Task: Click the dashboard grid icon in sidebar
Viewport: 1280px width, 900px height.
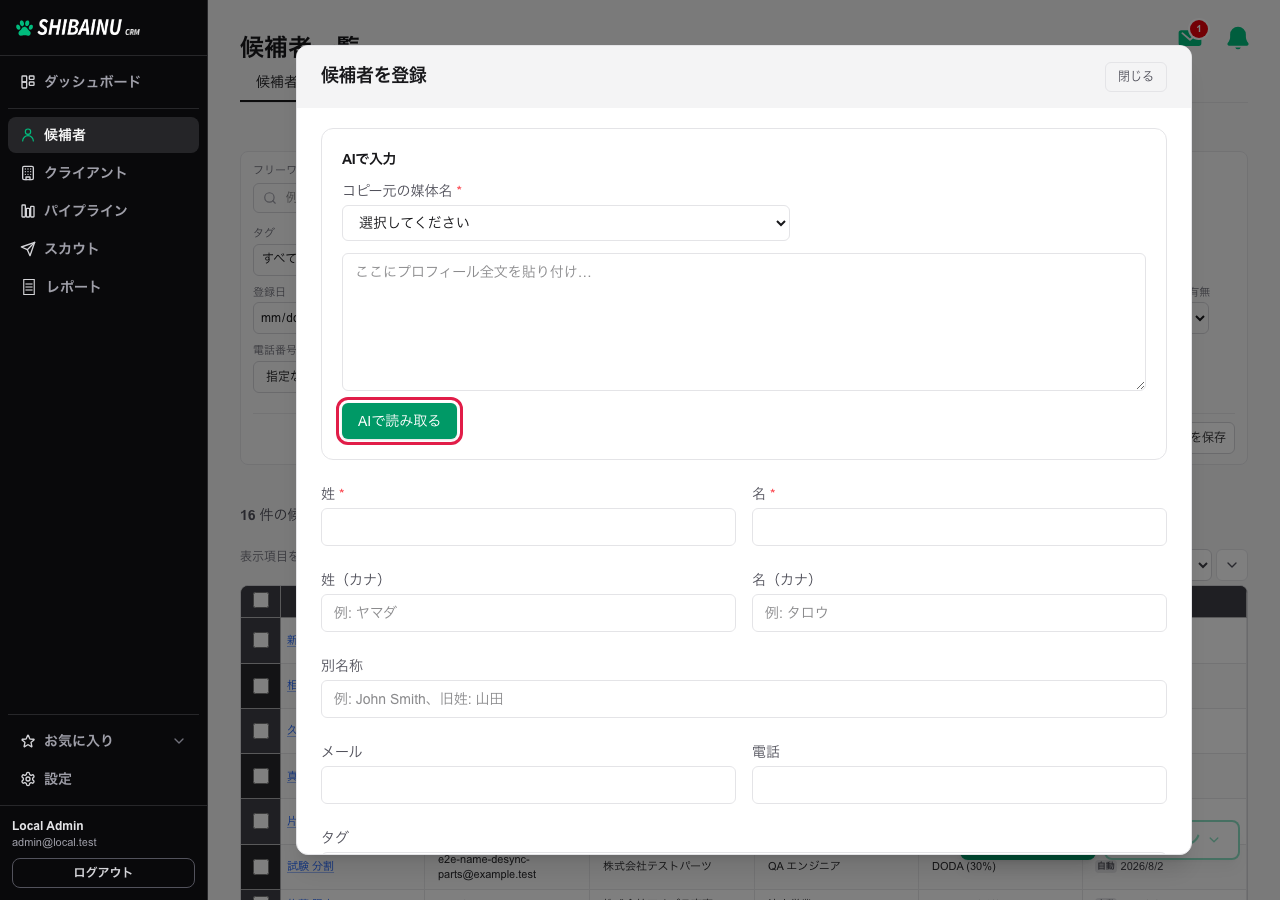Action: tap(28, 82)
